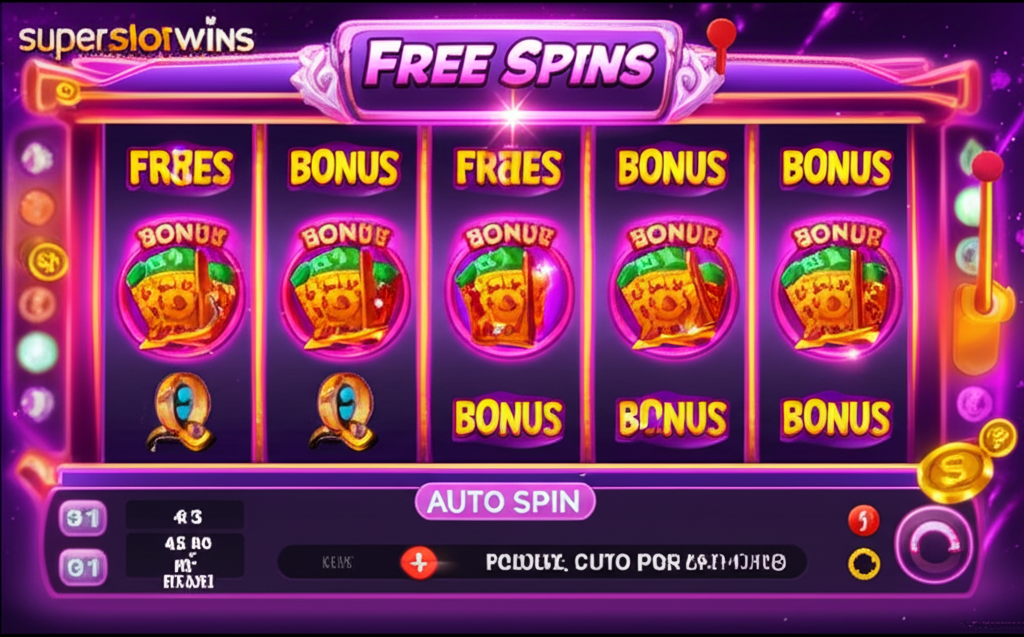Hit the round purple spin button
The height and width of the screenshot is (637, 1024).
(x=933, y=544)
